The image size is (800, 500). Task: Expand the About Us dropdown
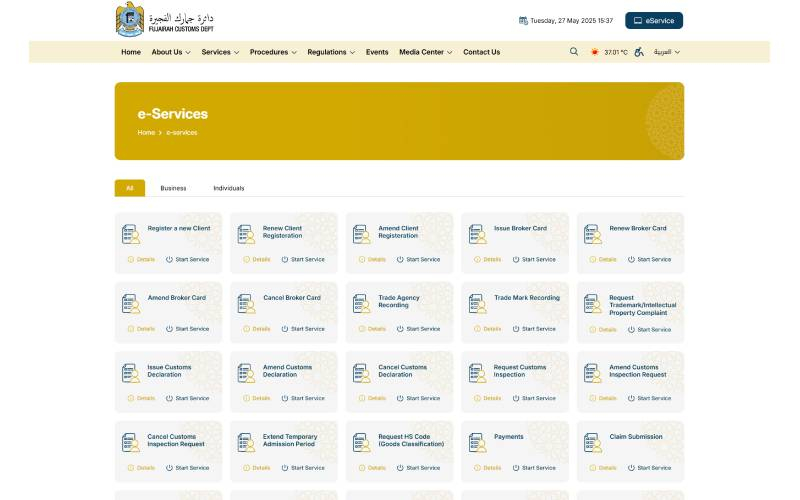171,52
